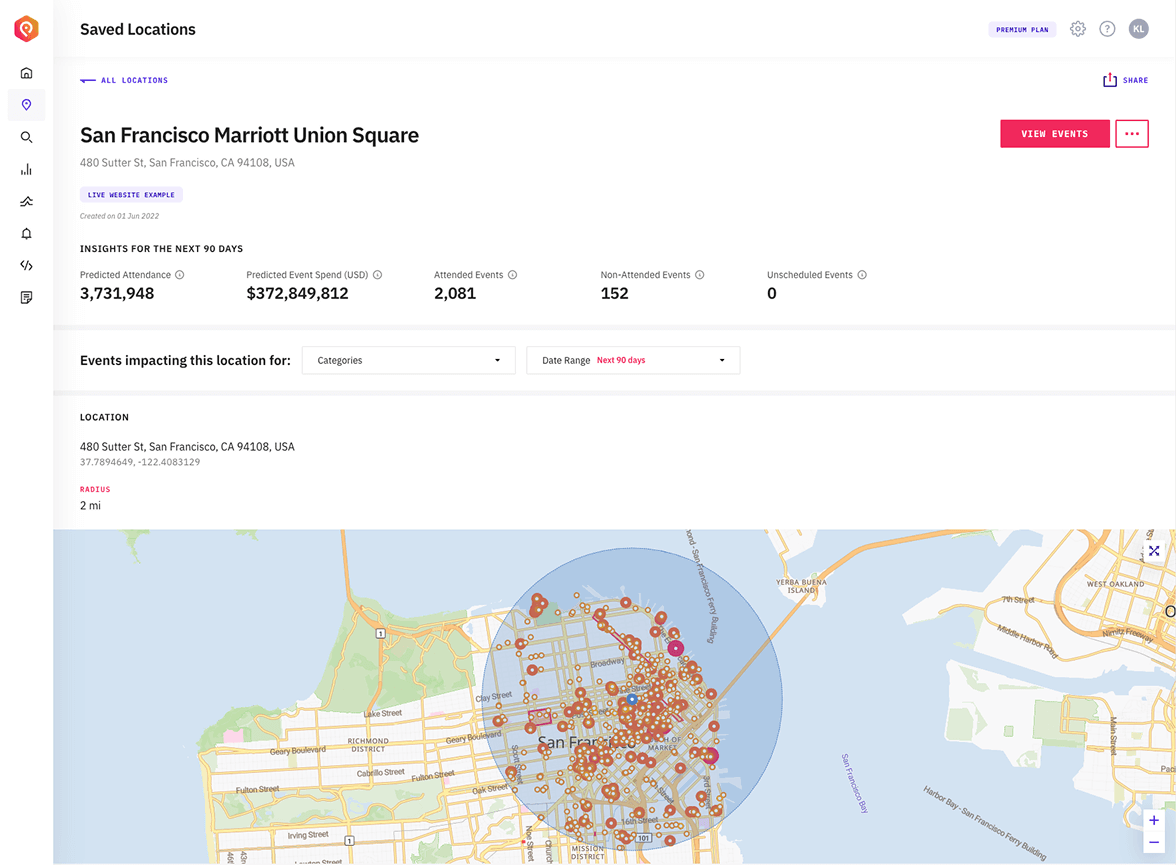Click the blue location center marker

(x=632, y=699)
